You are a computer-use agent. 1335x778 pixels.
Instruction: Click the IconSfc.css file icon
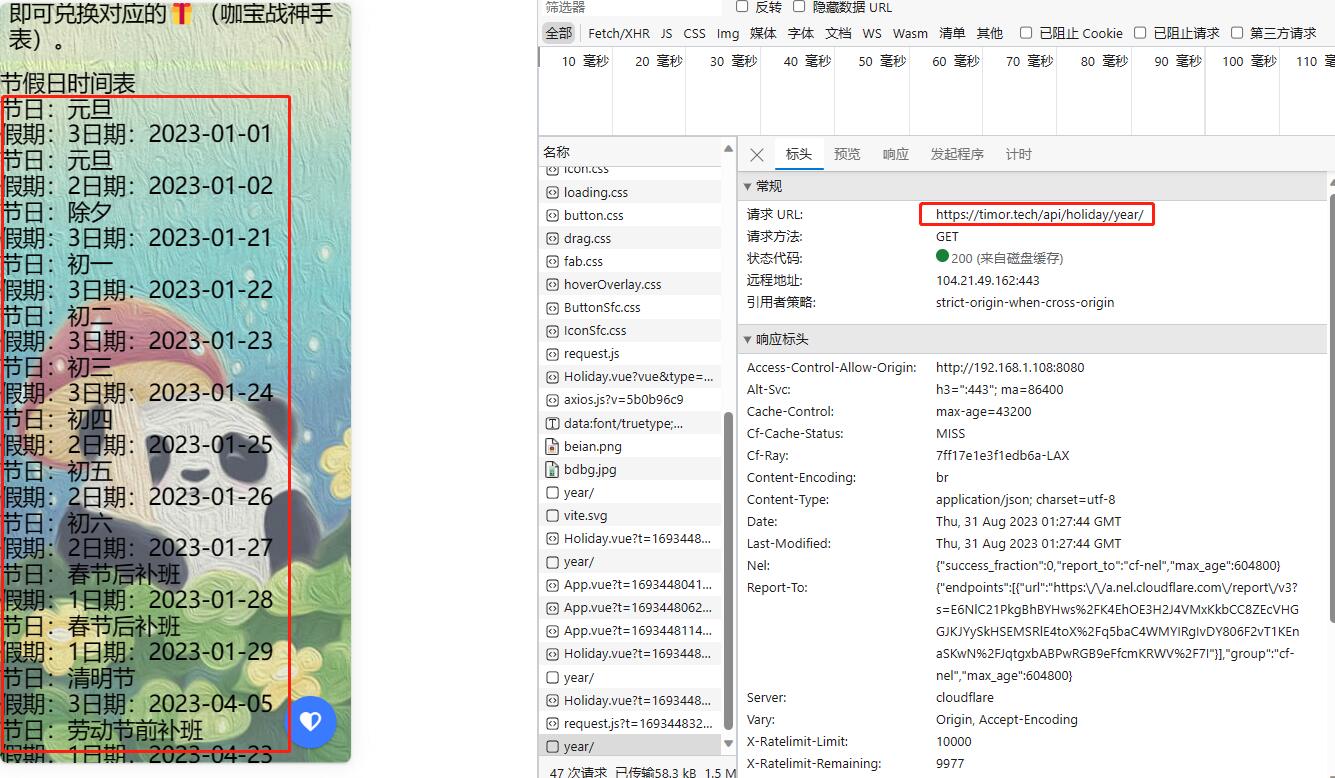pos(552,330)
